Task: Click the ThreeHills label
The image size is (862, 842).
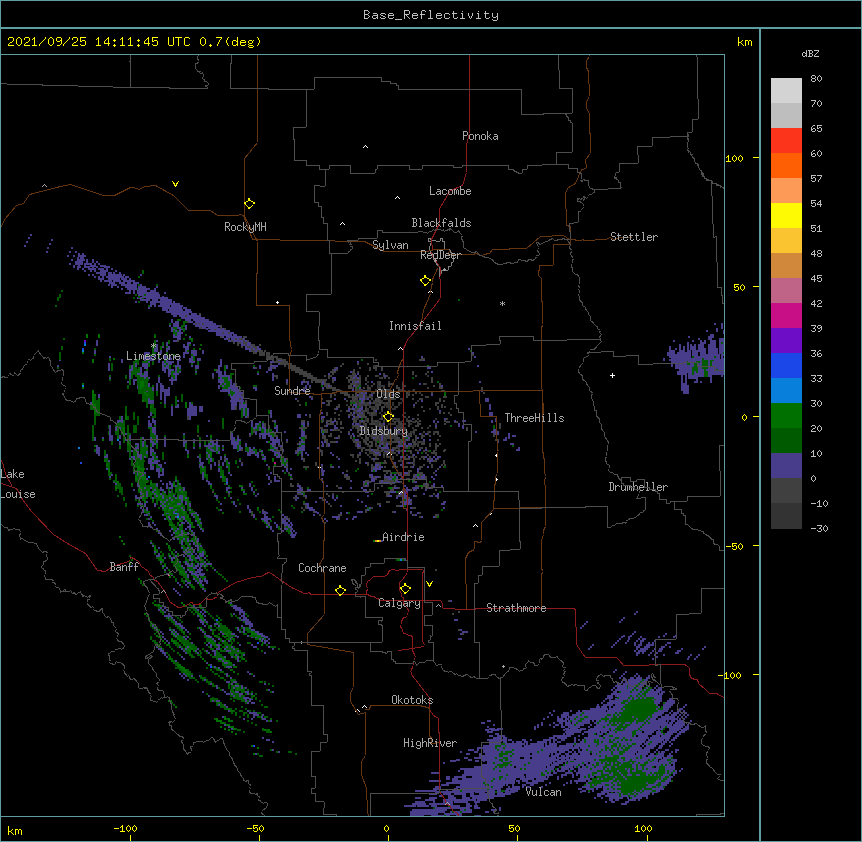Action: click(x=534, y=418)
